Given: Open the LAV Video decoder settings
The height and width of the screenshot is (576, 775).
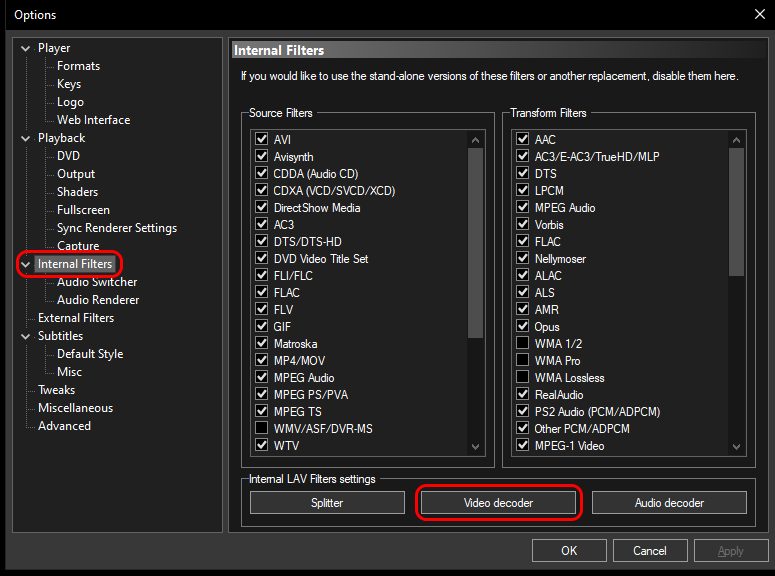Looking at the screenshot, I should coord(498,503).
